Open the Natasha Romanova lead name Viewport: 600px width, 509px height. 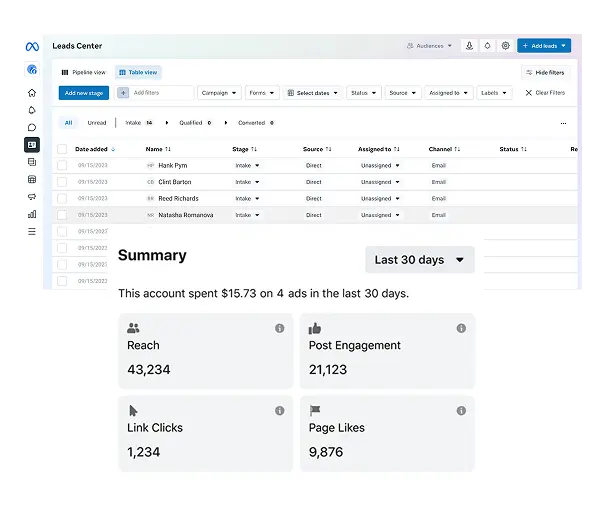(x=186, y=215)
